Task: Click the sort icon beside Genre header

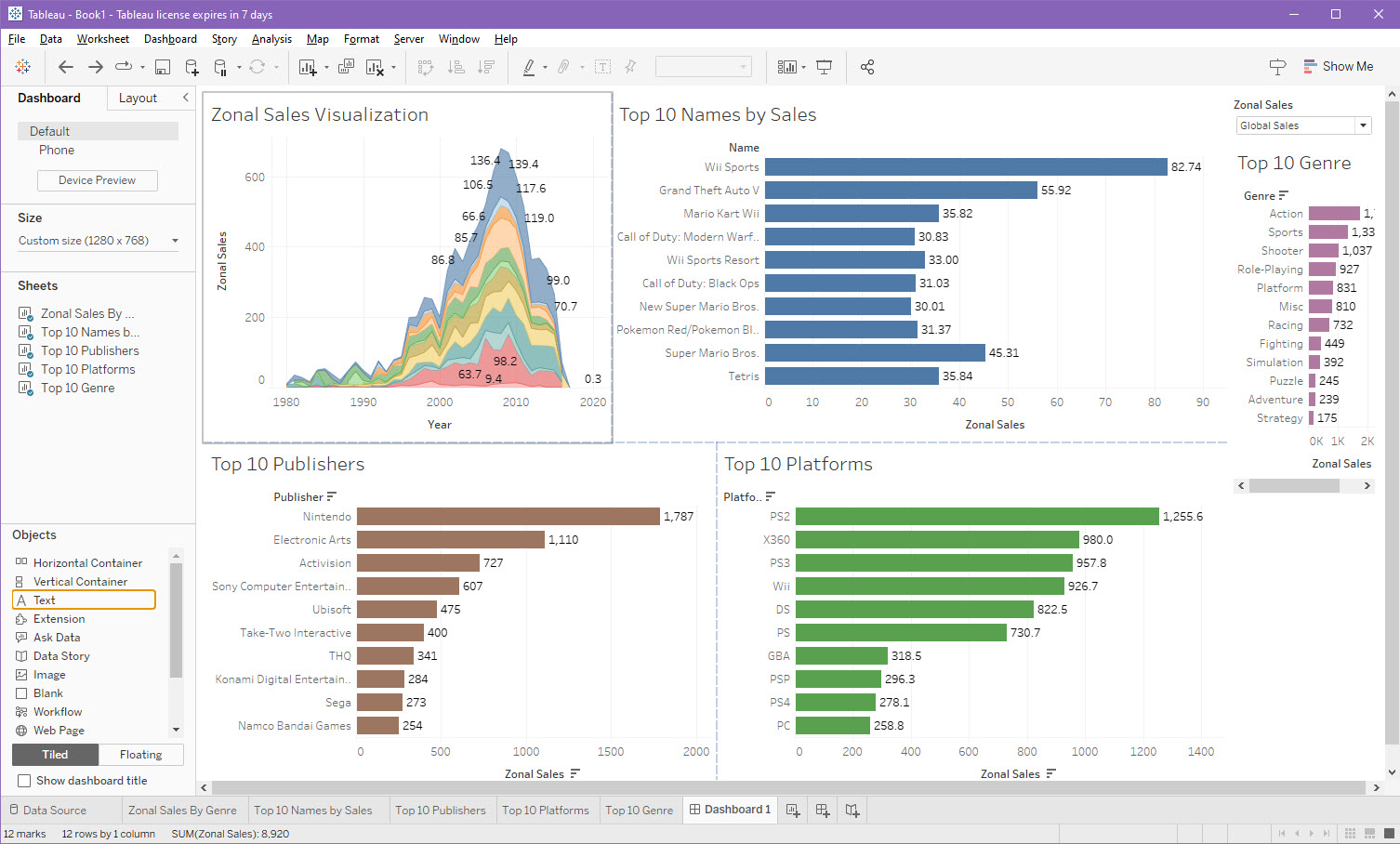Action: click(x=1284, y=195)
